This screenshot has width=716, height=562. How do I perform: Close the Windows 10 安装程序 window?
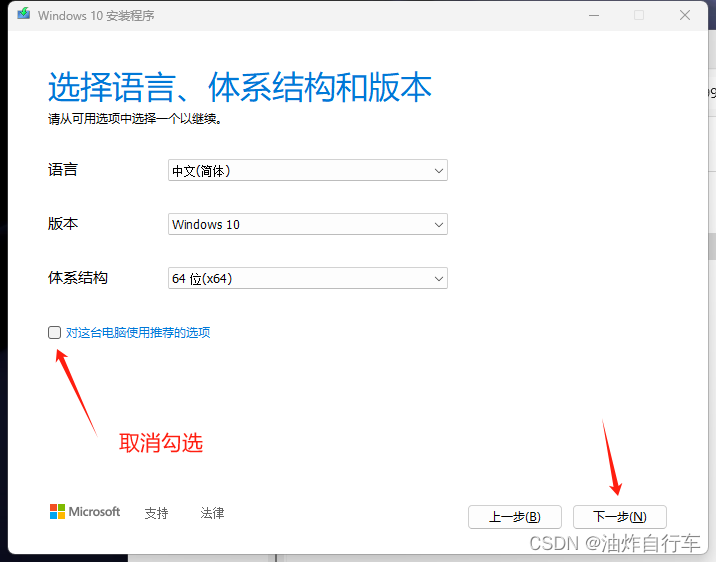(685, 15)
